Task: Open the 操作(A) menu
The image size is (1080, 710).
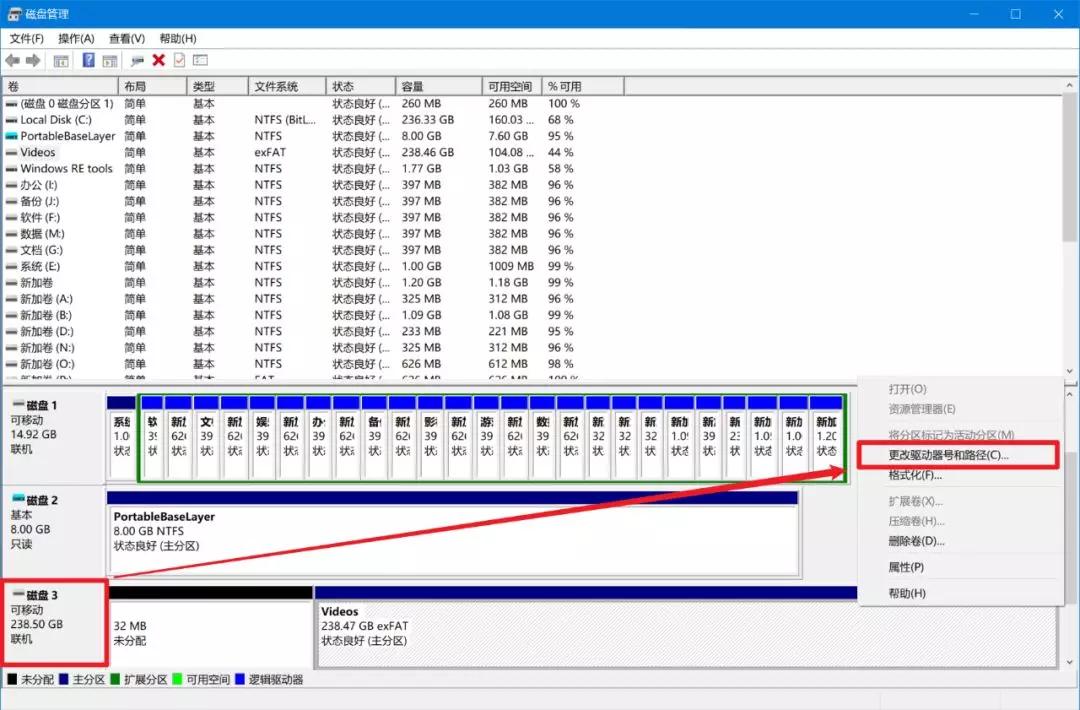Action: (x=76, y=38)
